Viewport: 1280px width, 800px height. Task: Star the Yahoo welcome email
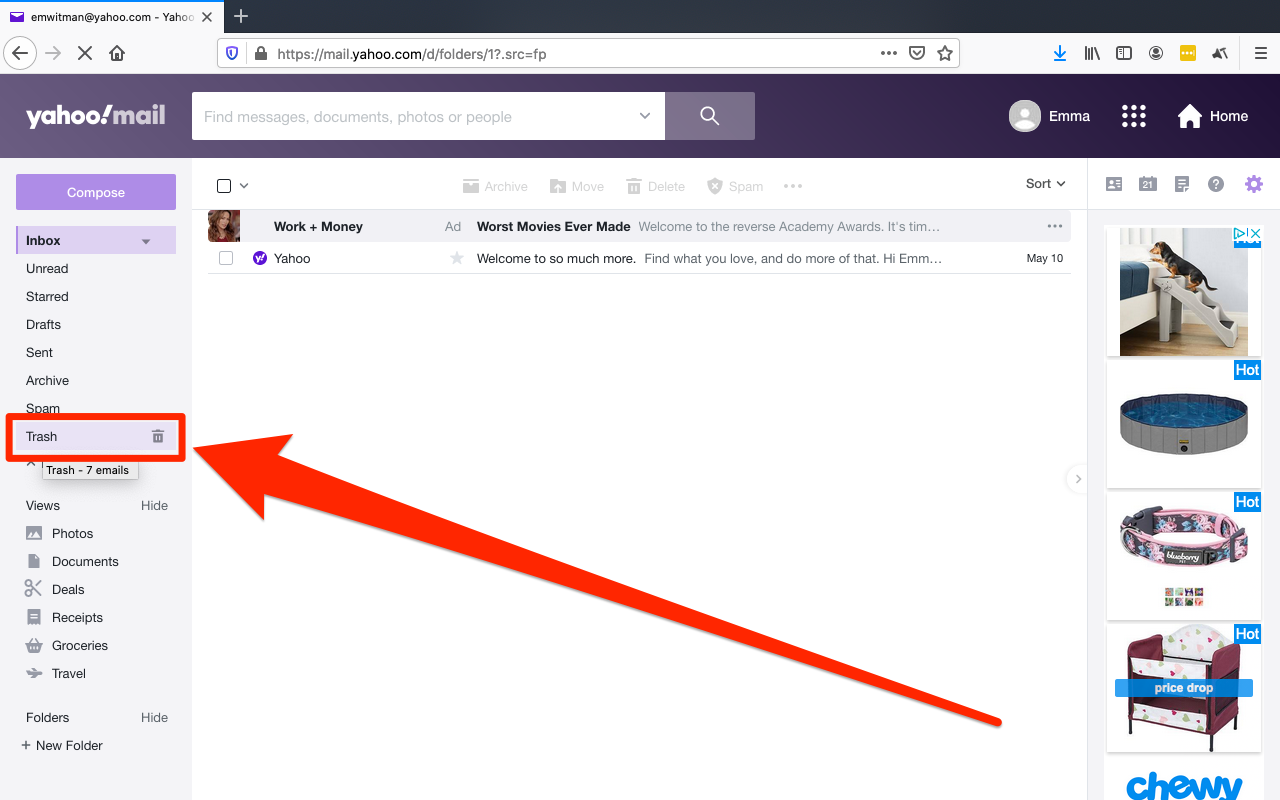pos(457,258)
